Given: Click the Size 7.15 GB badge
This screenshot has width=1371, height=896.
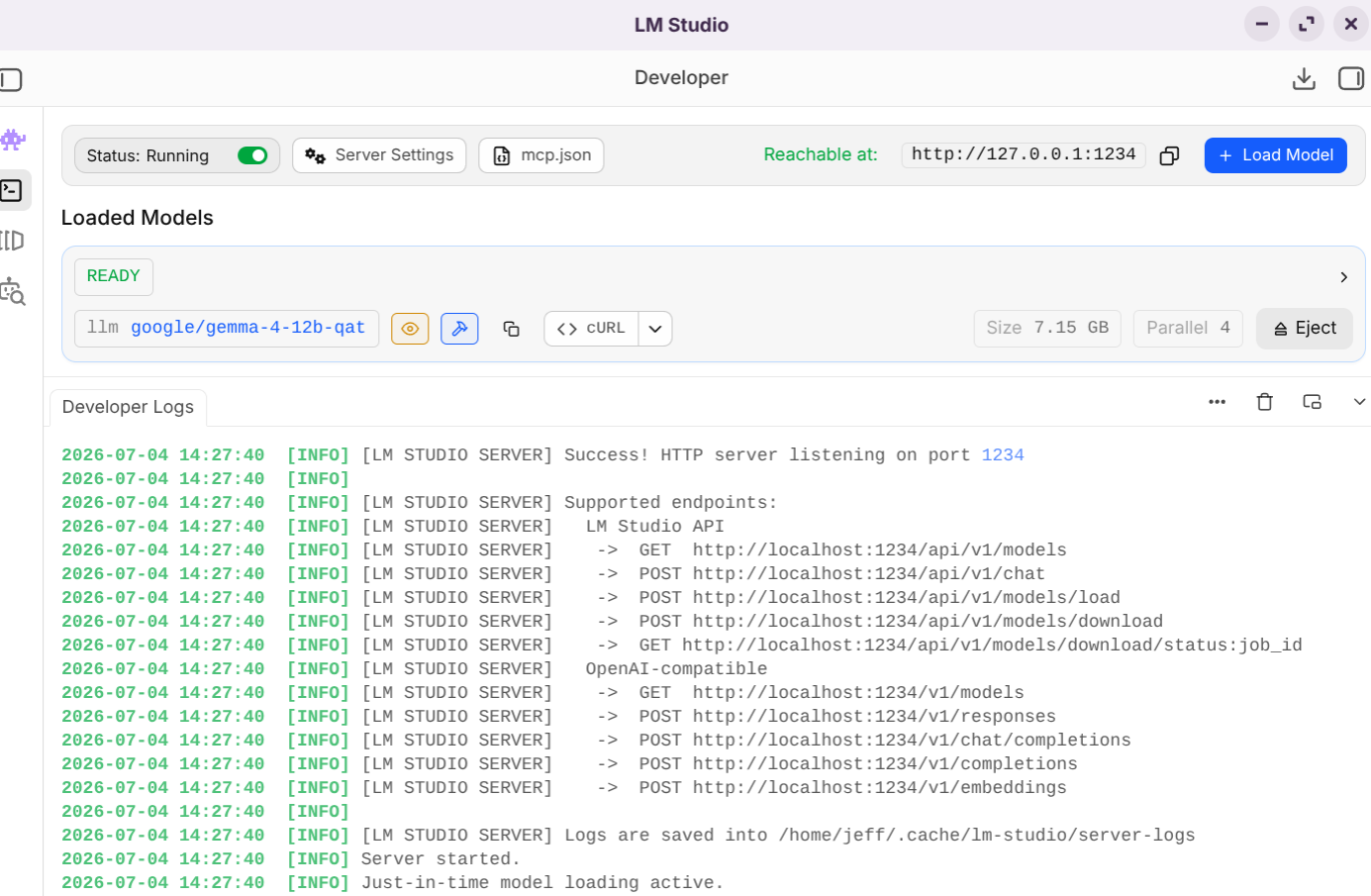Looking at the screenshot, I should [1047, 328].
